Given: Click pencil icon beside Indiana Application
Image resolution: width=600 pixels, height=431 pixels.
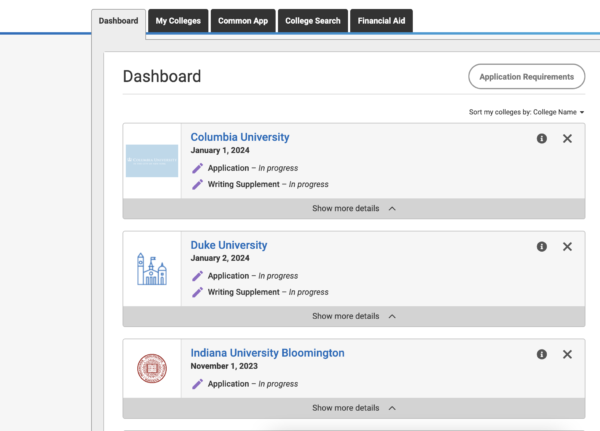Looking at the screenshot, I should pyautogui.click(x=197, y=384).
